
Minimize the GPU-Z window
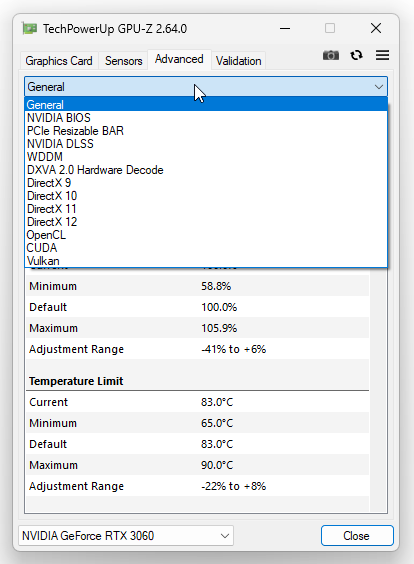point(285,28)
